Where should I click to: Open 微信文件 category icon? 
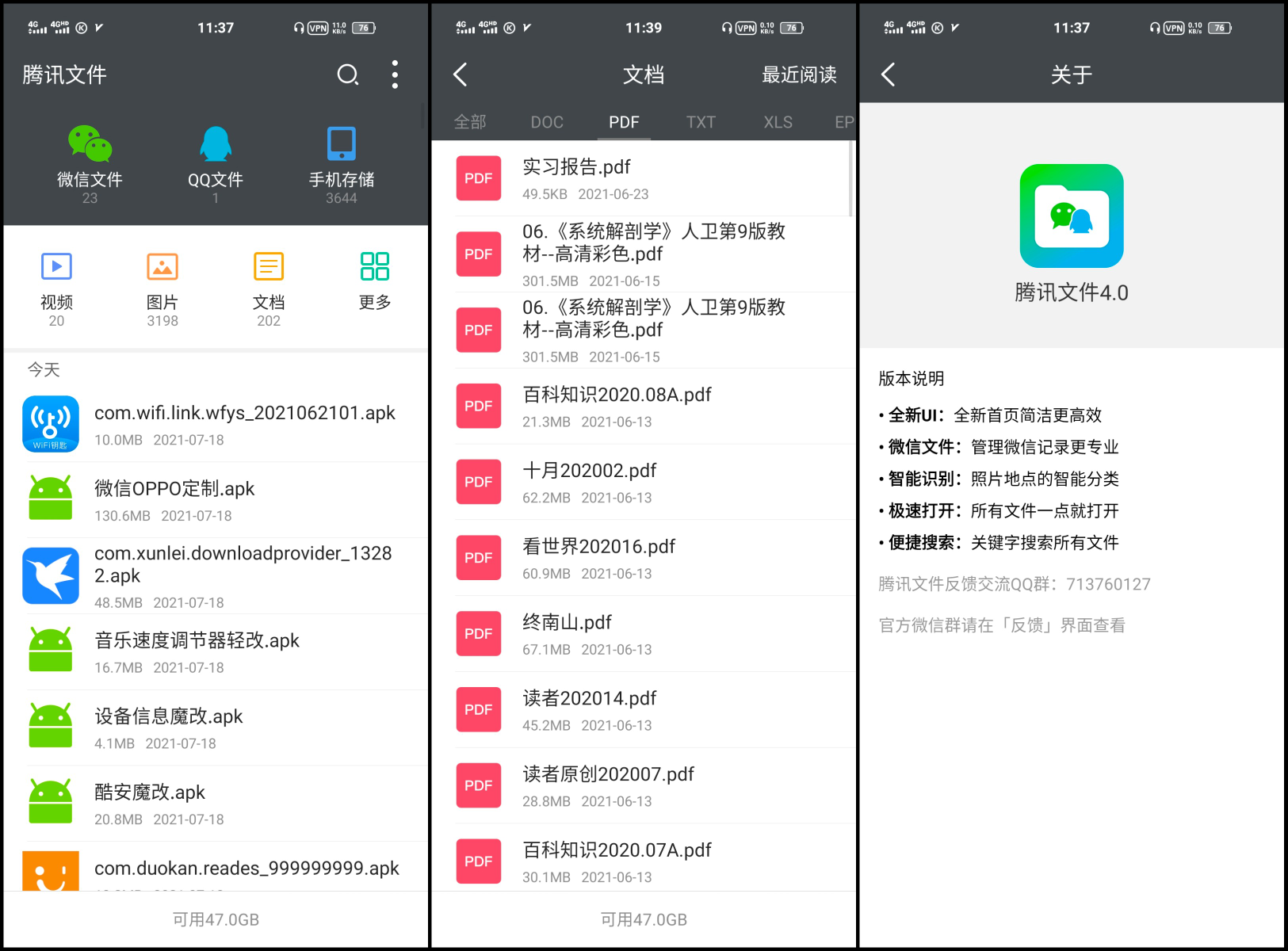(x=90, y=144)
